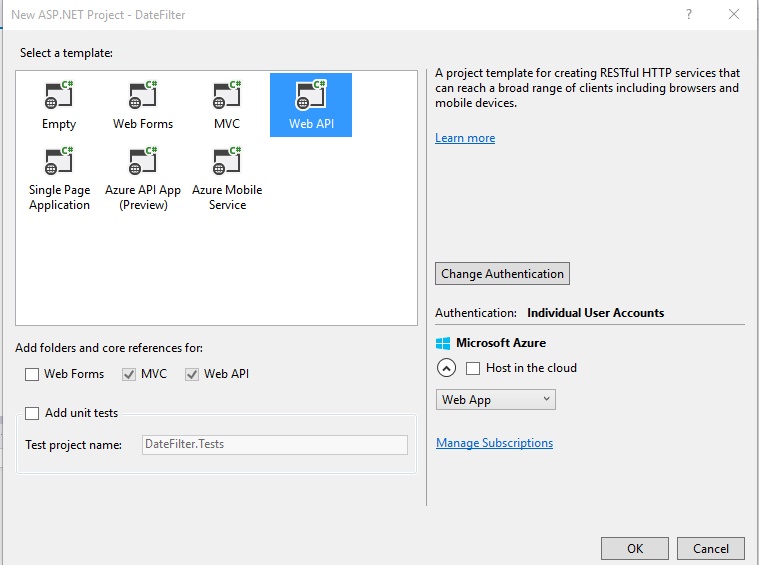This screenshot has width=759, height=565.
Task: Toggle the MVC core references checkbox
Action: pos(129,374)
